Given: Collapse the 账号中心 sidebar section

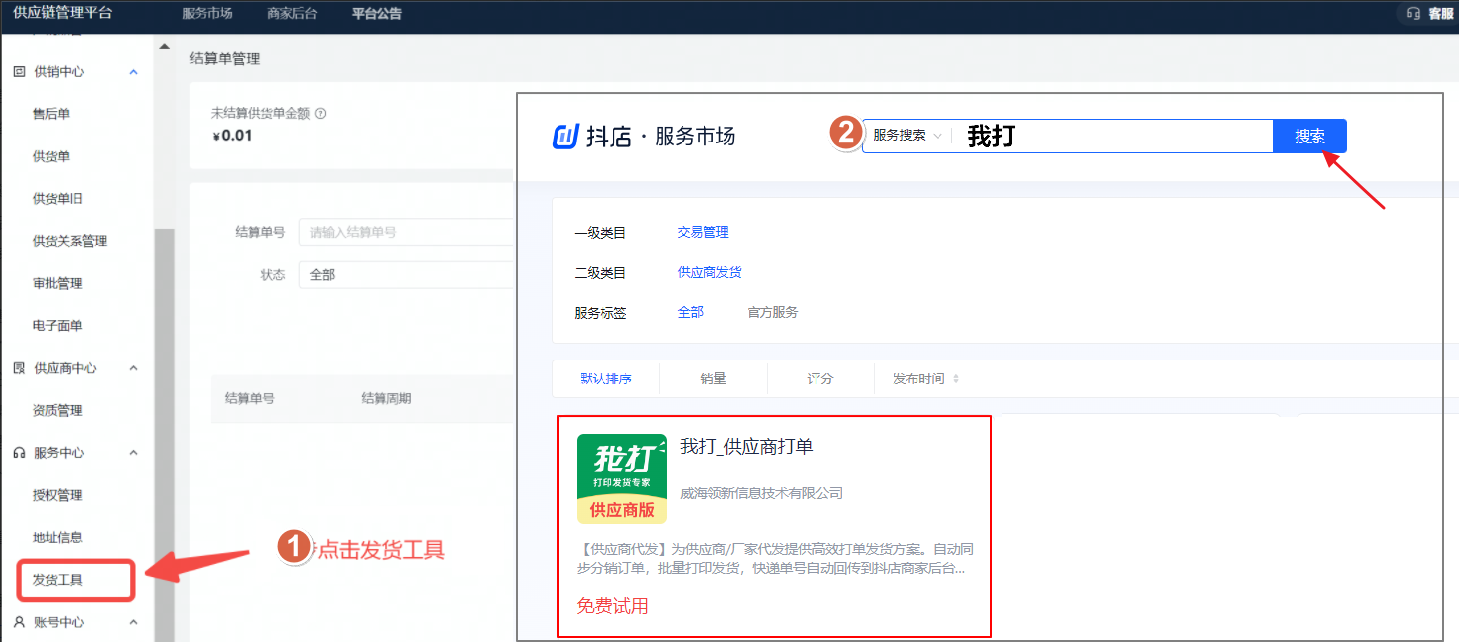Looking at the screenshot, I should (134, 622).
